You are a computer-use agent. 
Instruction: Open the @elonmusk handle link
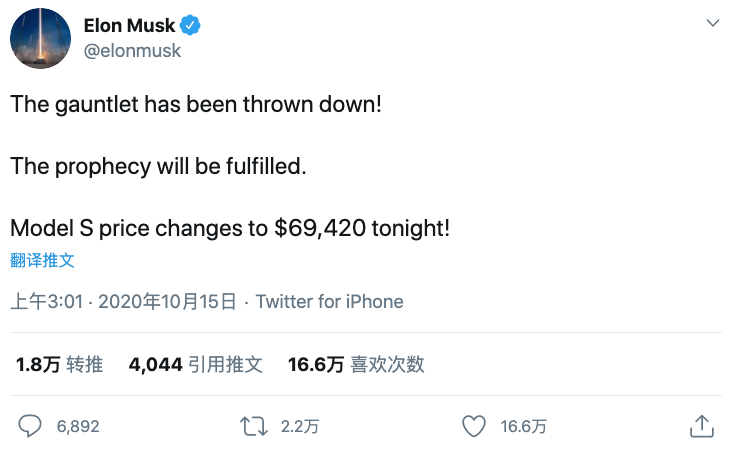[132, 50]
